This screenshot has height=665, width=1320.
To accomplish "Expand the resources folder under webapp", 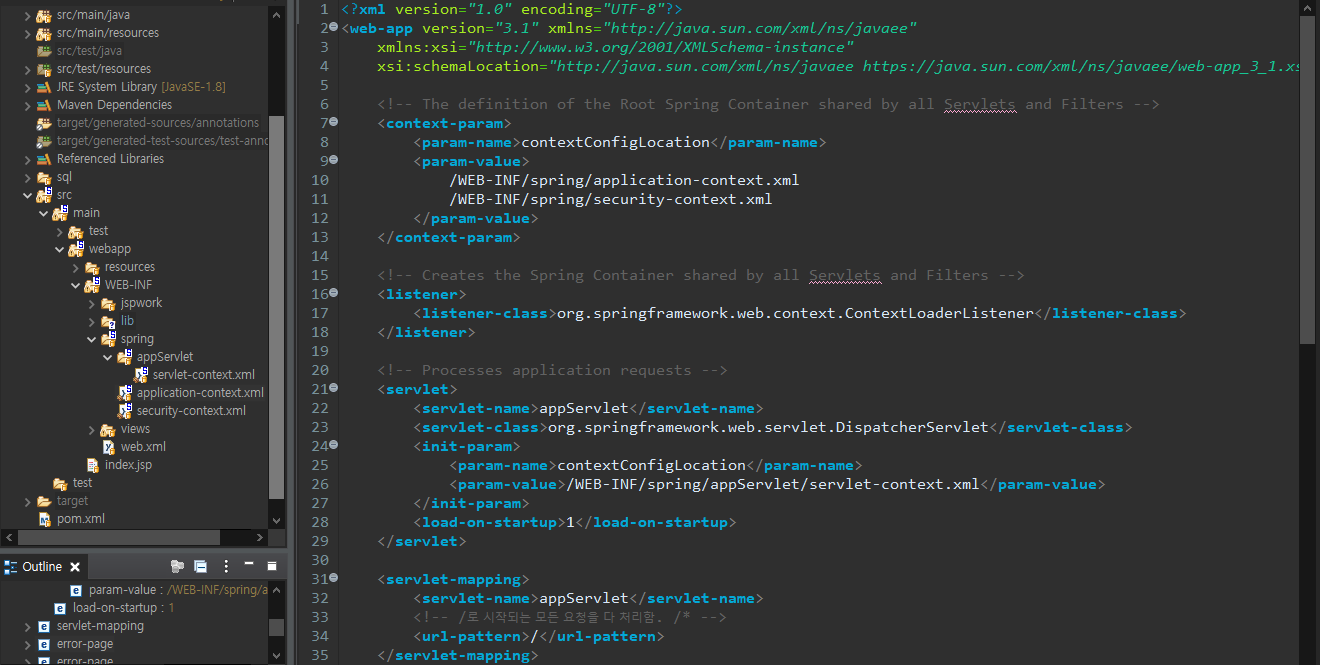I will tap(76, 266).
